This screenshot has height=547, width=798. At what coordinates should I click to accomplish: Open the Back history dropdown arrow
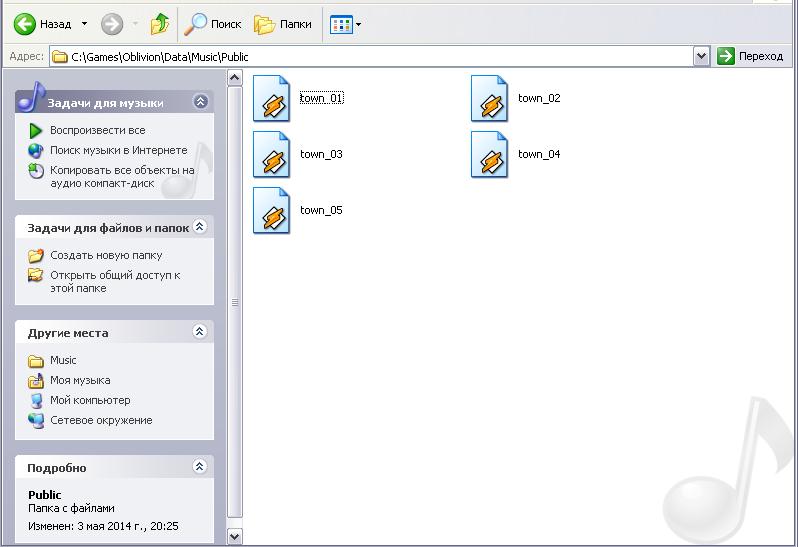click(84, 24)
